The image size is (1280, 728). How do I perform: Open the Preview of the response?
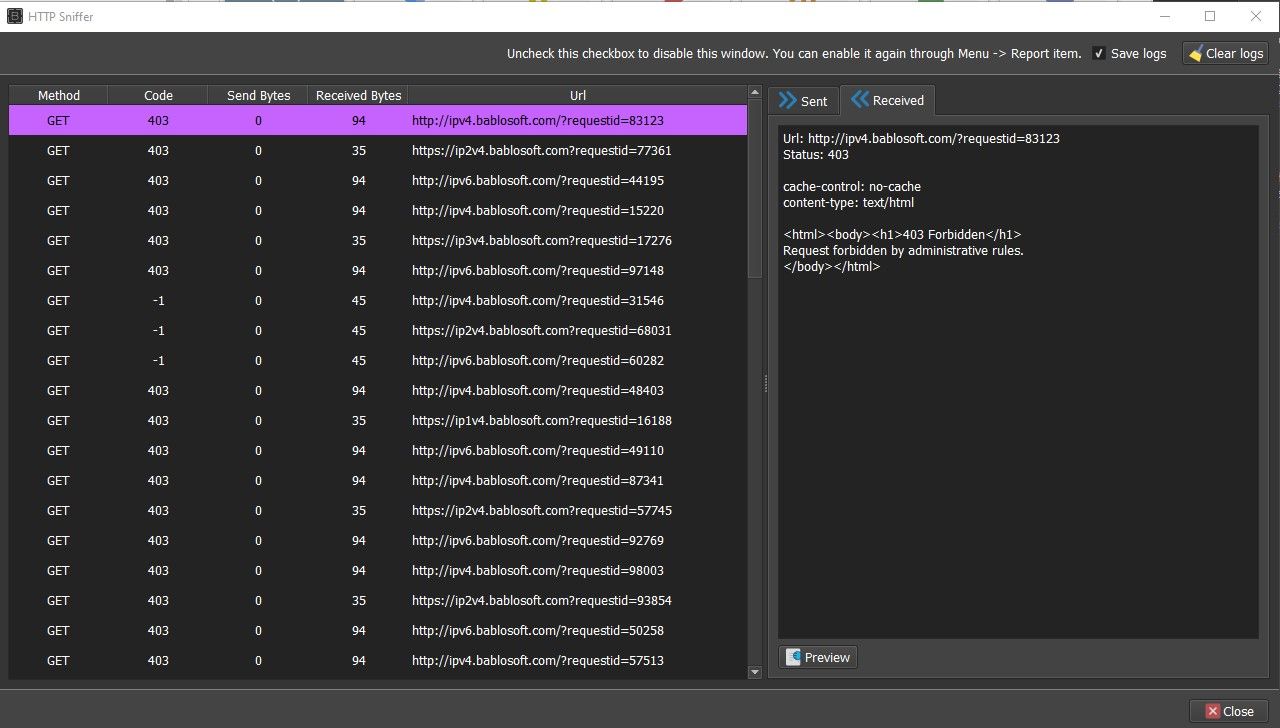click(818, 657)
